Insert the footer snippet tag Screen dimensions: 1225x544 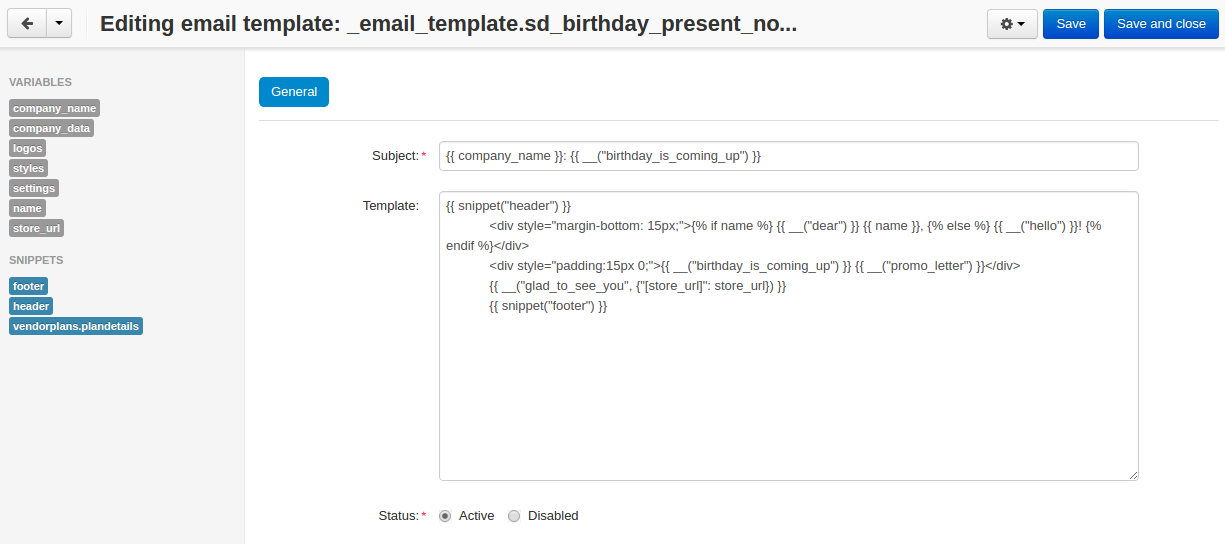pos(29,286)
